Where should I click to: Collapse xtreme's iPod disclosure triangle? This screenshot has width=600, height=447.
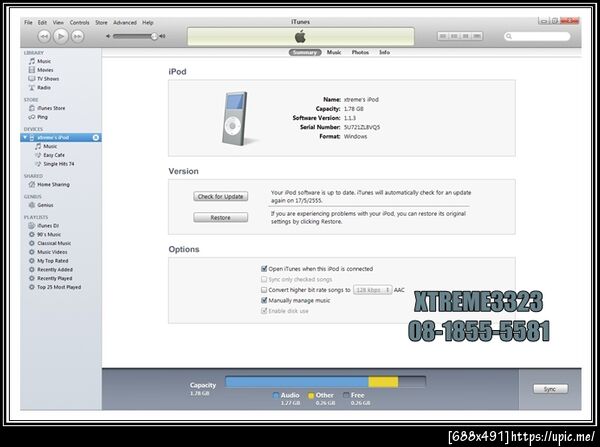[26, 137]
